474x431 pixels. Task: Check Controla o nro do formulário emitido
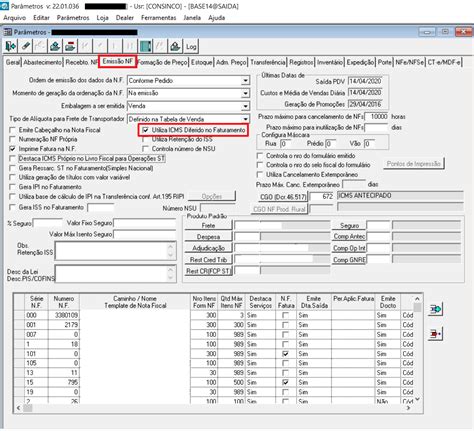(x=260, y=156)
